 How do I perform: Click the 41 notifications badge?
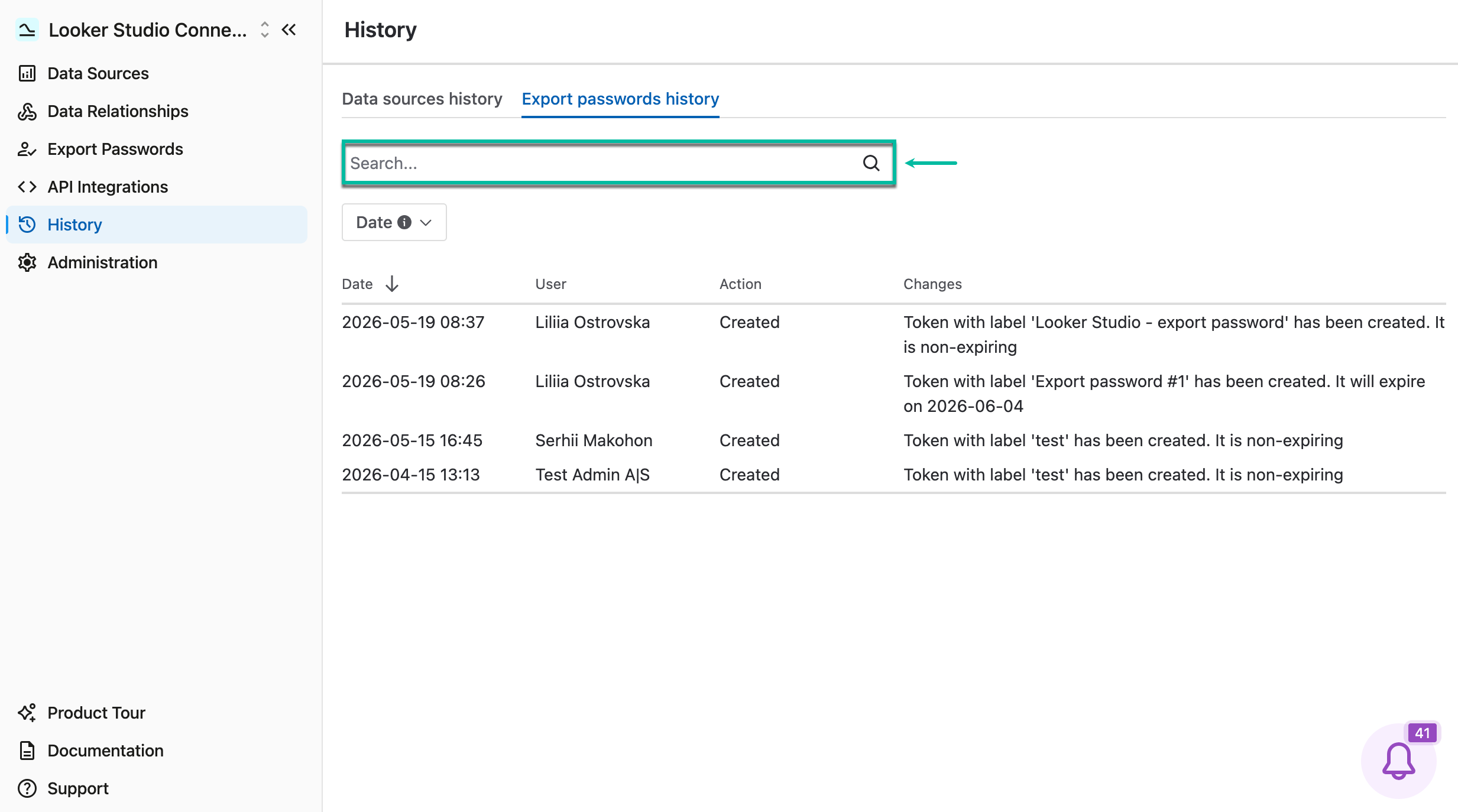(1422, 733)
